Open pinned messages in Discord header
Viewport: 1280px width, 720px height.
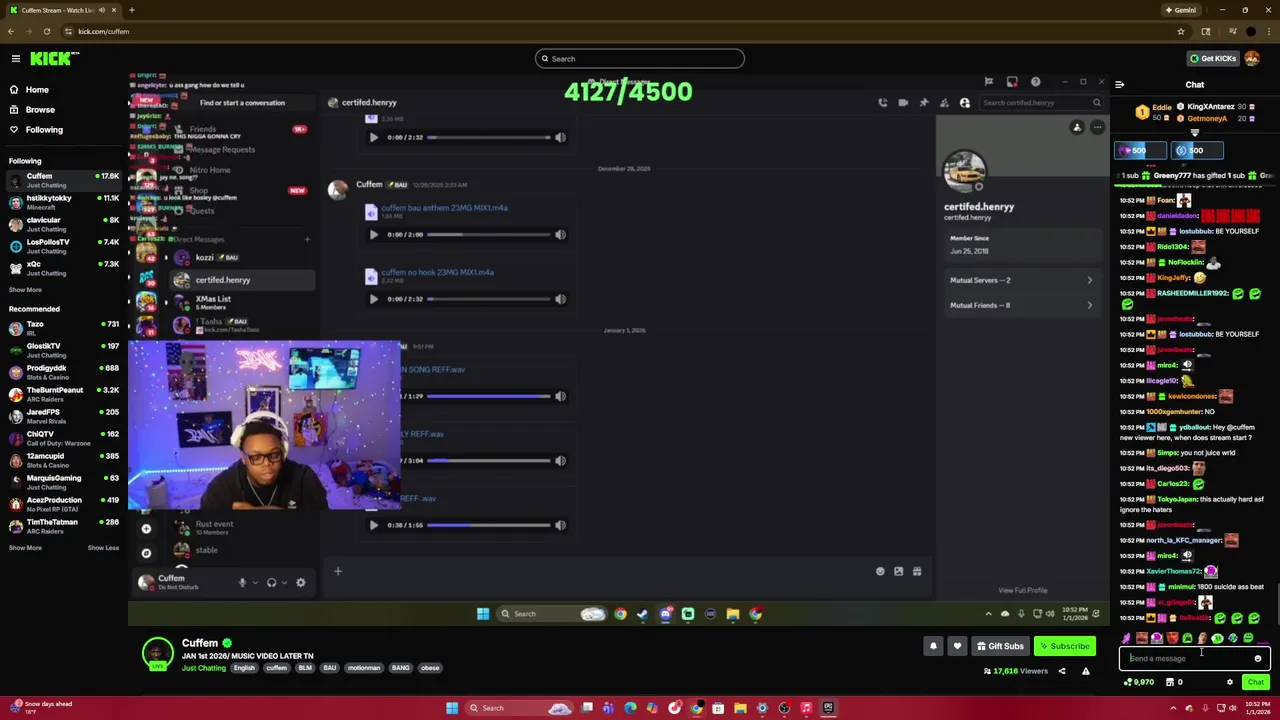click(x=923, y=103)
